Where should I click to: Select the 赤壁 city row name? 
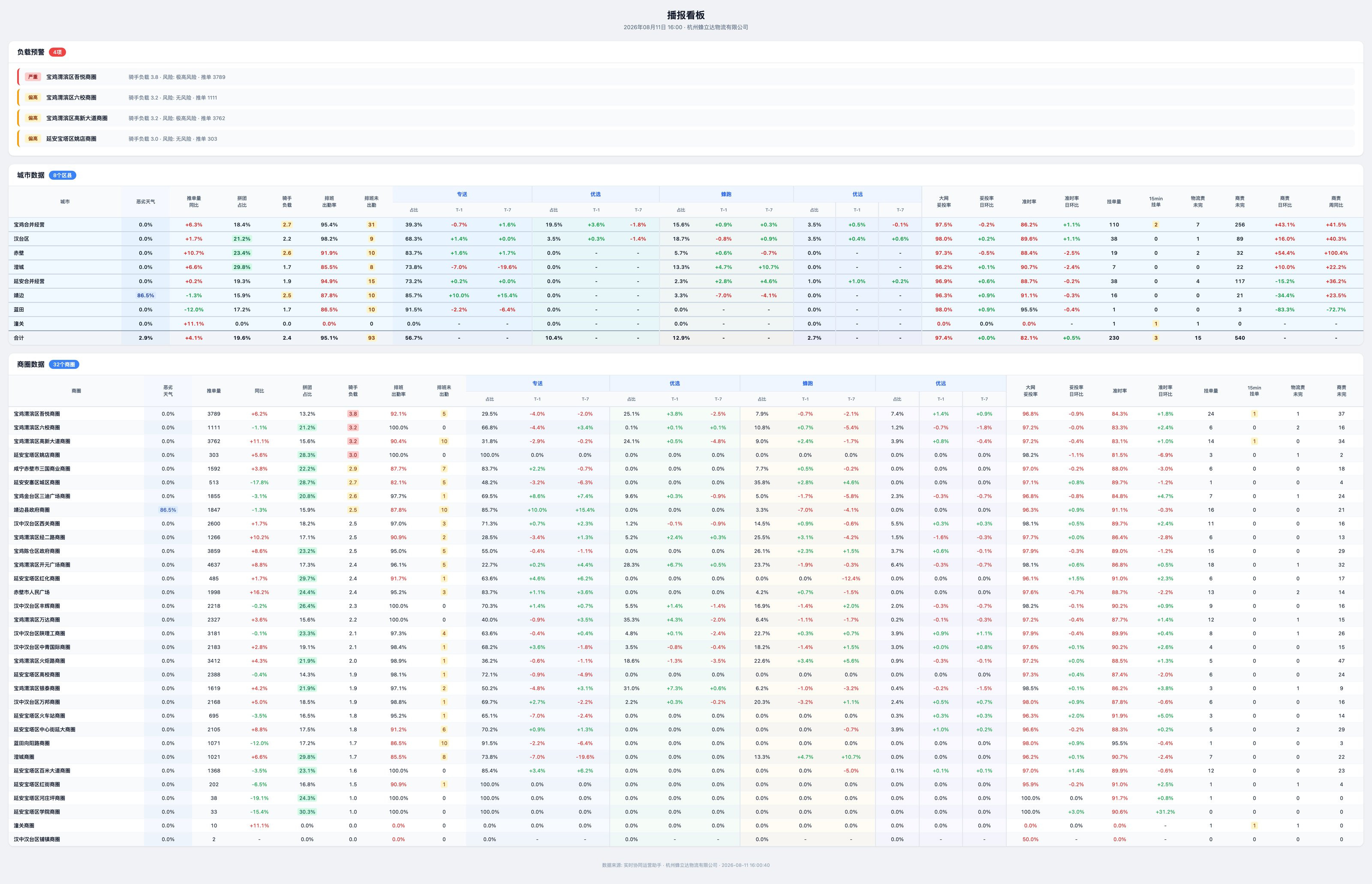[x=19, y=253]
